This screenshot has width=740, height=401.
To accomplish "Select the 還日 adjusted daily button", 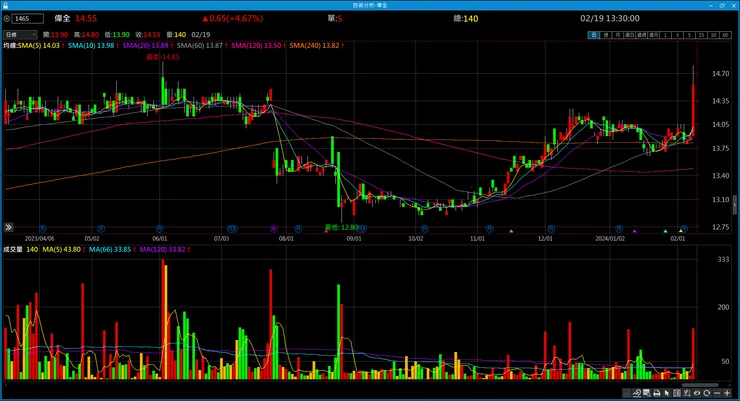I will coord(630,35).
